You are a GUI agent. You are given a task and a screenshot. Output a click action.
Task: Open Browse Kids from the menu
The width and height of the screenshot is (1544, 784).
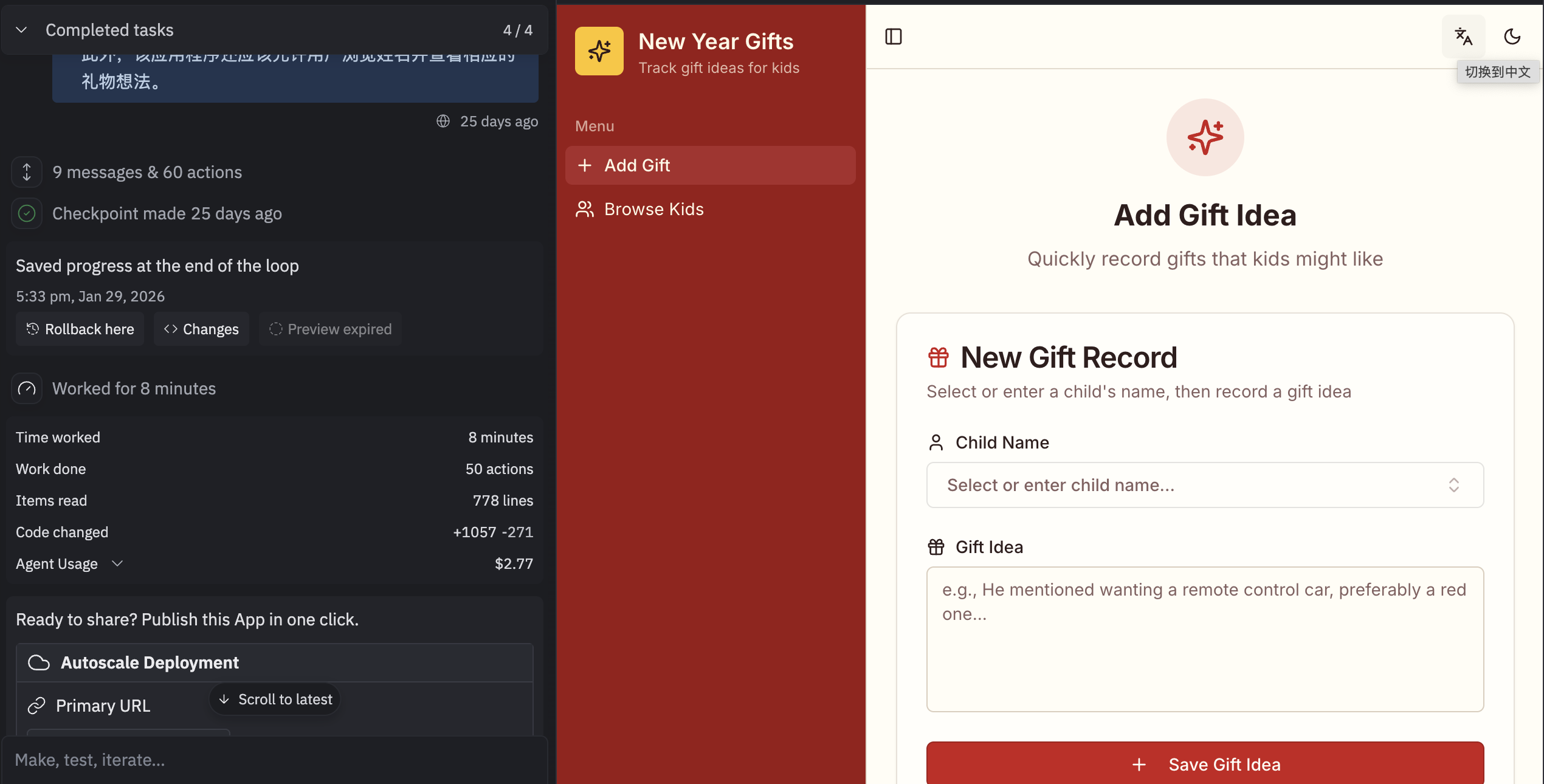[654, 209]
